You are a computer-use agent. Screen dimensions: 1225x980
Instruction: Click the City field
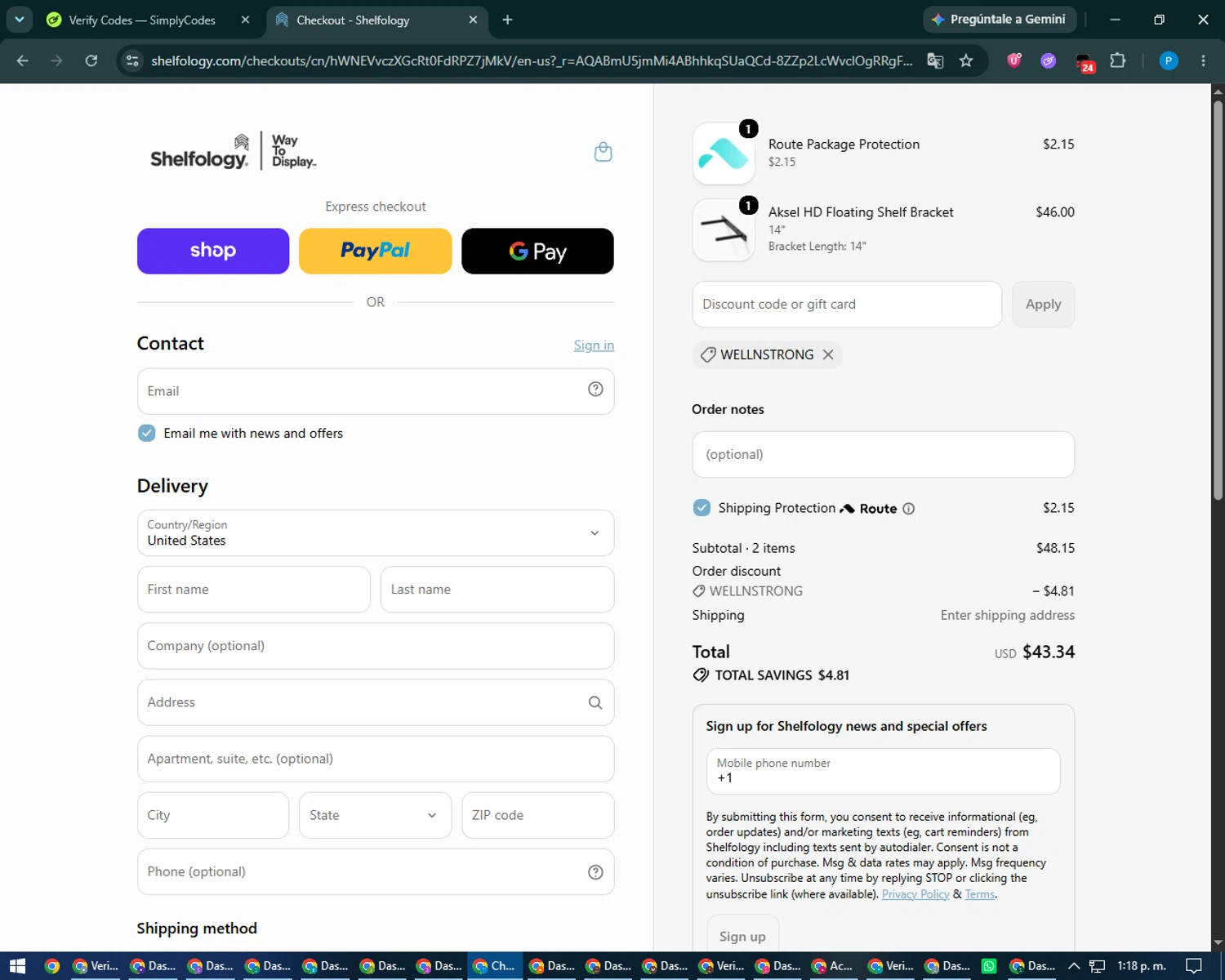[213, 815]
